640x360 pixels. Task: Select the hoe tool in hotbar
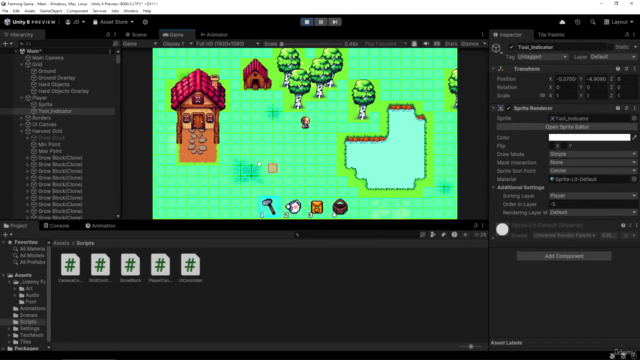pyautogui.click(x=269, y=207)
